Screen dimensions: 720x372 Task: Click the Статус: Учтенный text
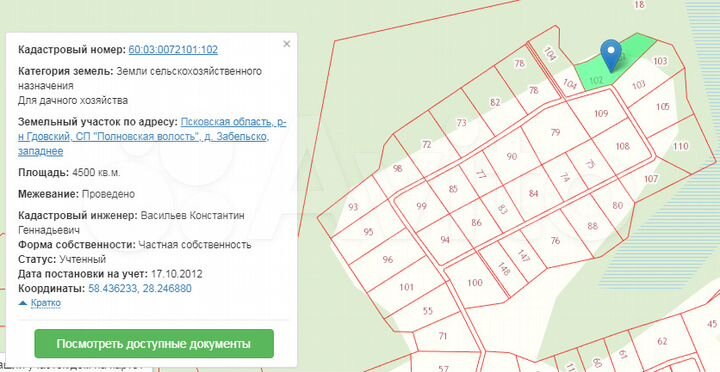click(62, 259)
